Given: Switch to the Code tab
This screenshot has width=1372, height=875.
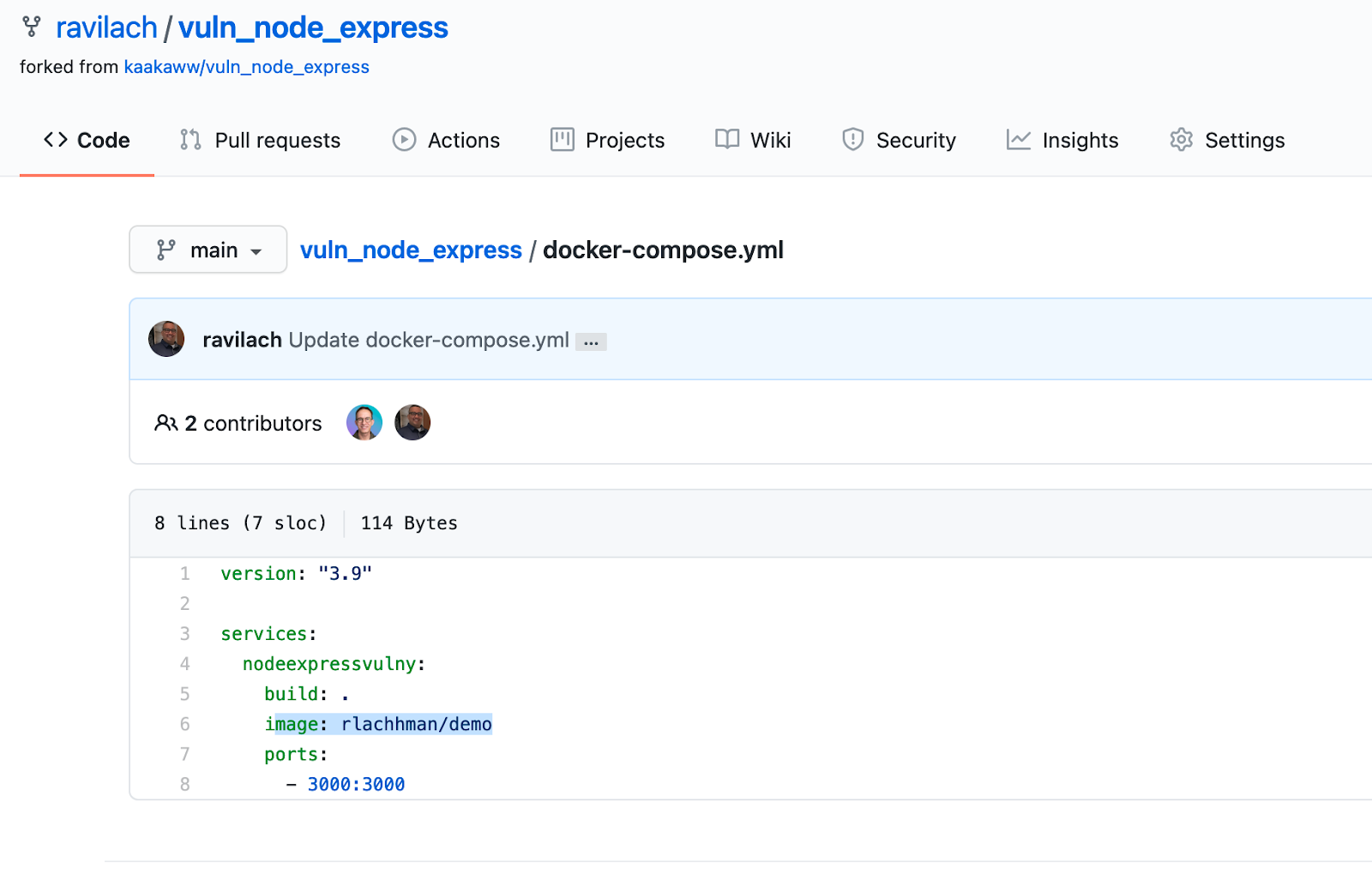Looking at the screenshot, I should pos(87,140).
